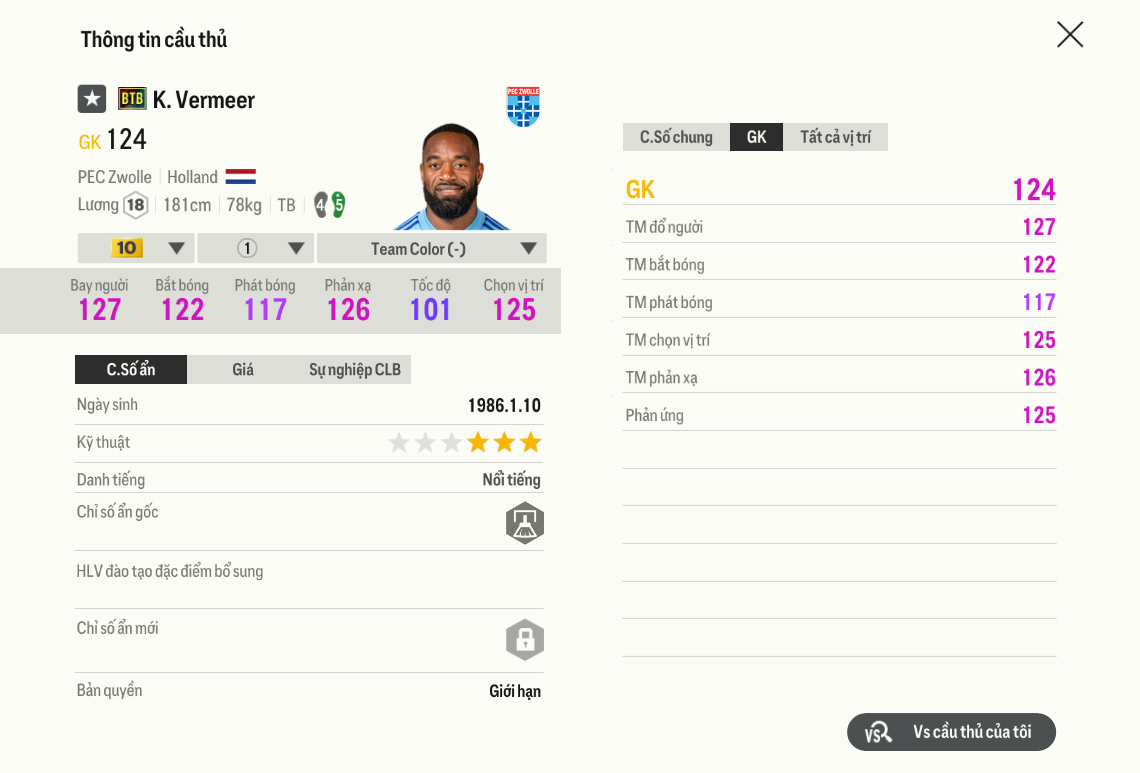Screen dimensions: 1140x773
Task: Click the PEC Zwolle club crest
Action: pos(523,107)
